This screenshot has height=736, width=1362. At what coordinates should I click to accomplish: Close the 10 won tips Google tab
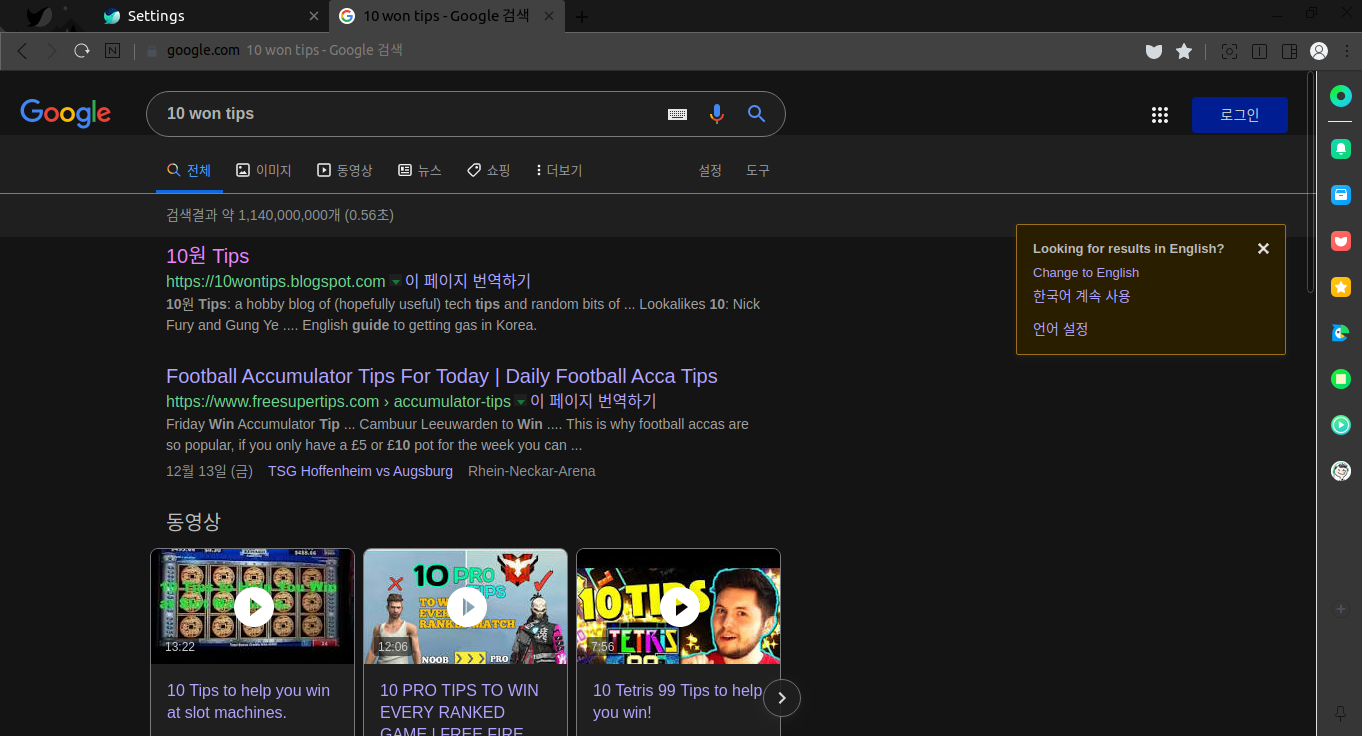(548, 16)
